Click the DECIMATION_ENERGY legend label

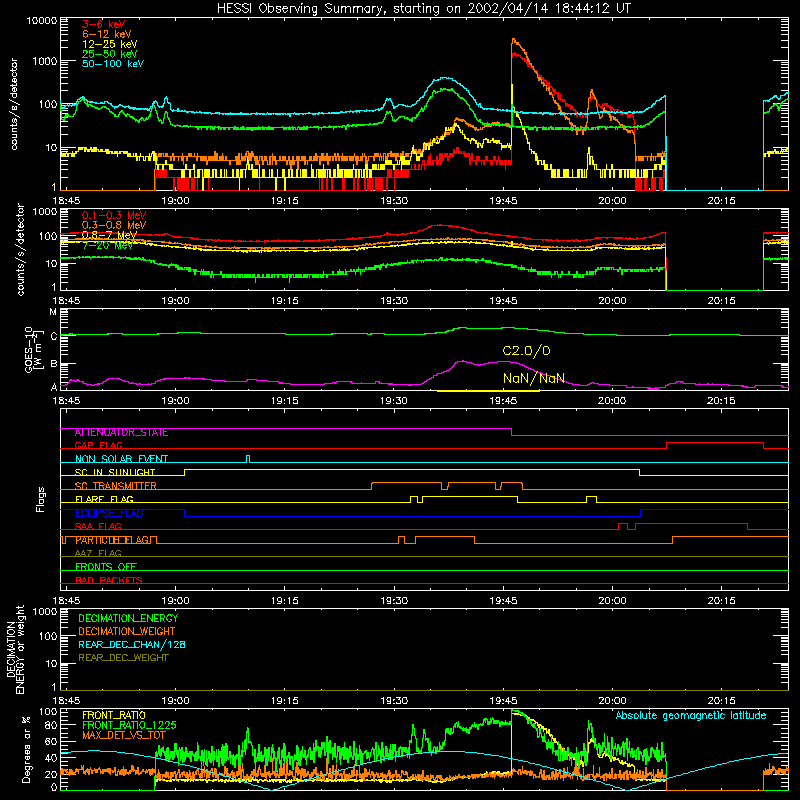point(128,618)
